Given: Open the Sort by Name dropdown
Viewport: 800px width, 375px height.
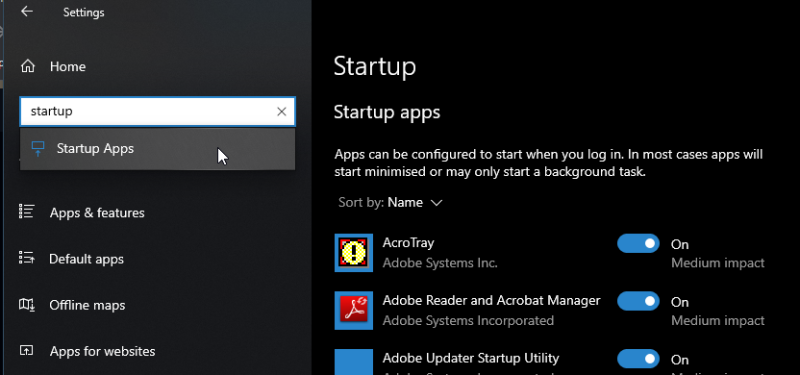Looking at the screenshot, I should click(x=390, y=203).
